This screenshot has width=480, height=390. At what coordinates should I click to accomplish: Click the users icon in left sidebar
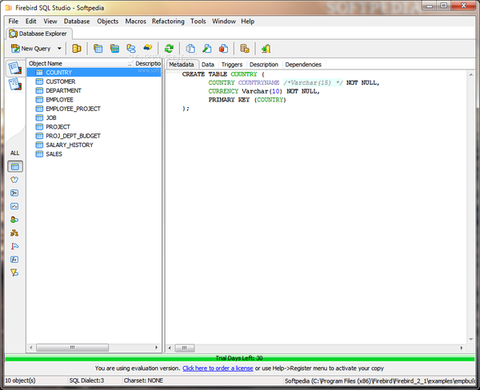(x=14, y=220)
